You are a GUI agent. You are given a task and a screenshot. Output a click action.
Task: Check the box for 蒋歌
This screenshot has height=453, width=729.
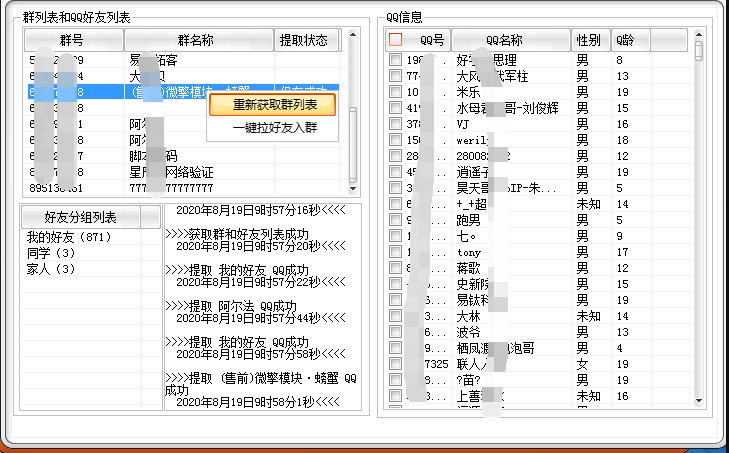(x=396, y=267)
